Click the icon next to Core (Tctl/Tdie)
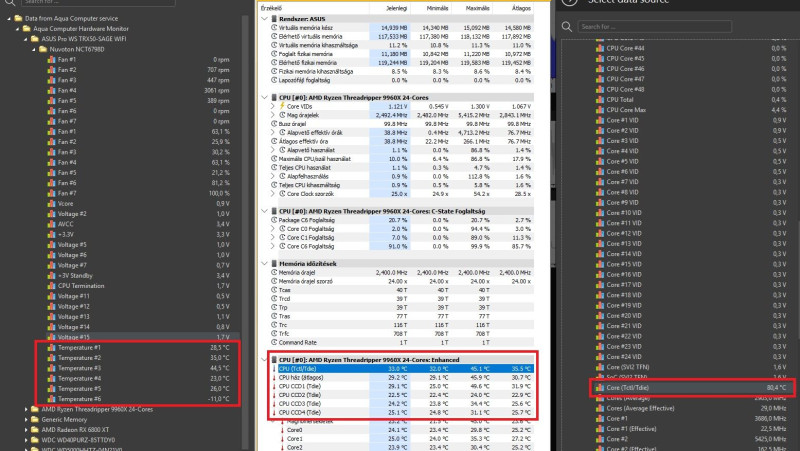The width and height of the screenshot is (800, 451). tap(600, 388)
